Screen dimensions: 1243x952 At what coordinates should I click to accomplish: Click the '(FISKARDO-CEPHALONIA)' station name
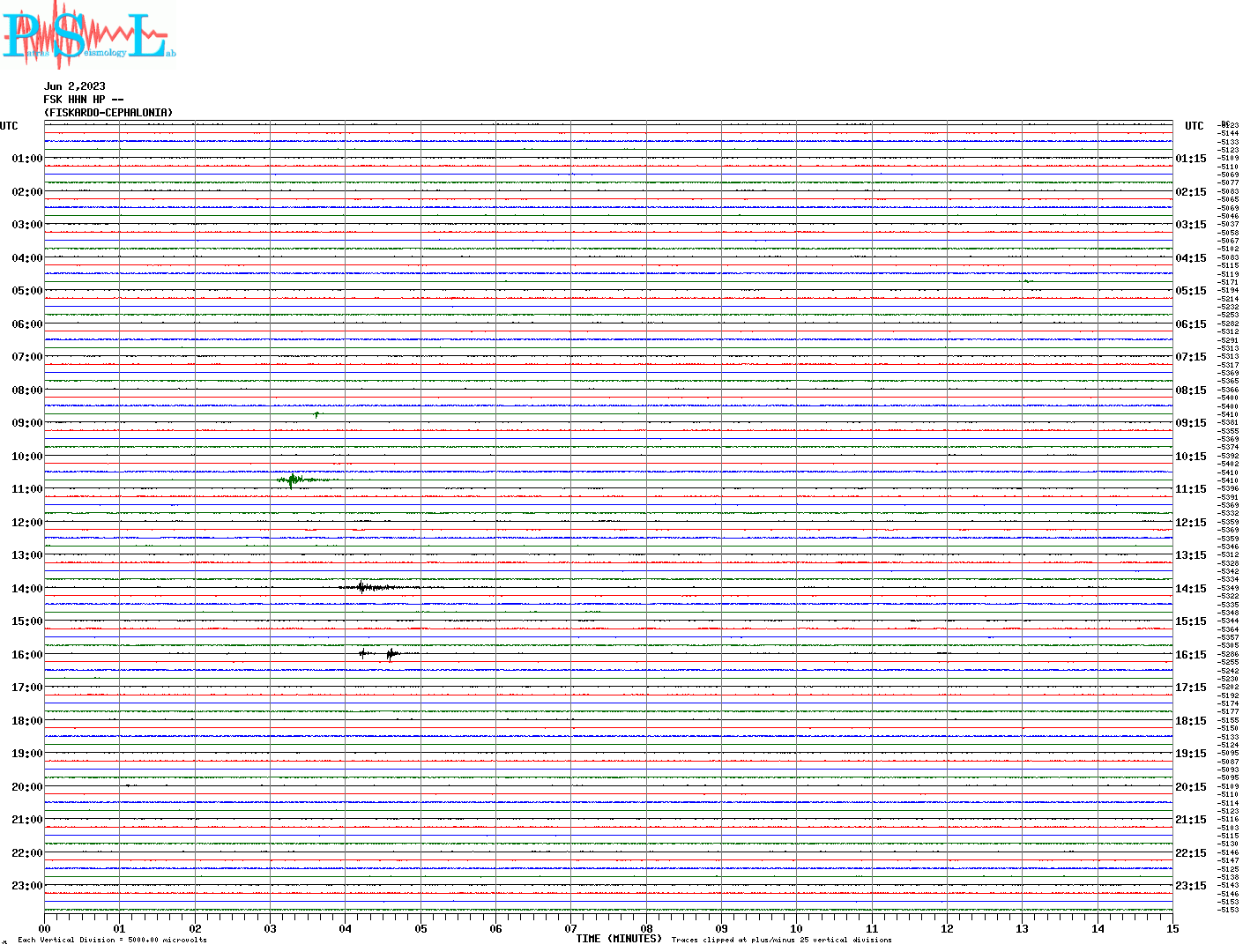coord(108,113)
